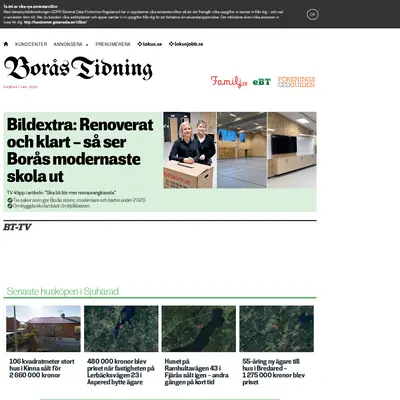400x400 pixels.
Task: Open the Familj section logo
Action: tap(229, 82)
